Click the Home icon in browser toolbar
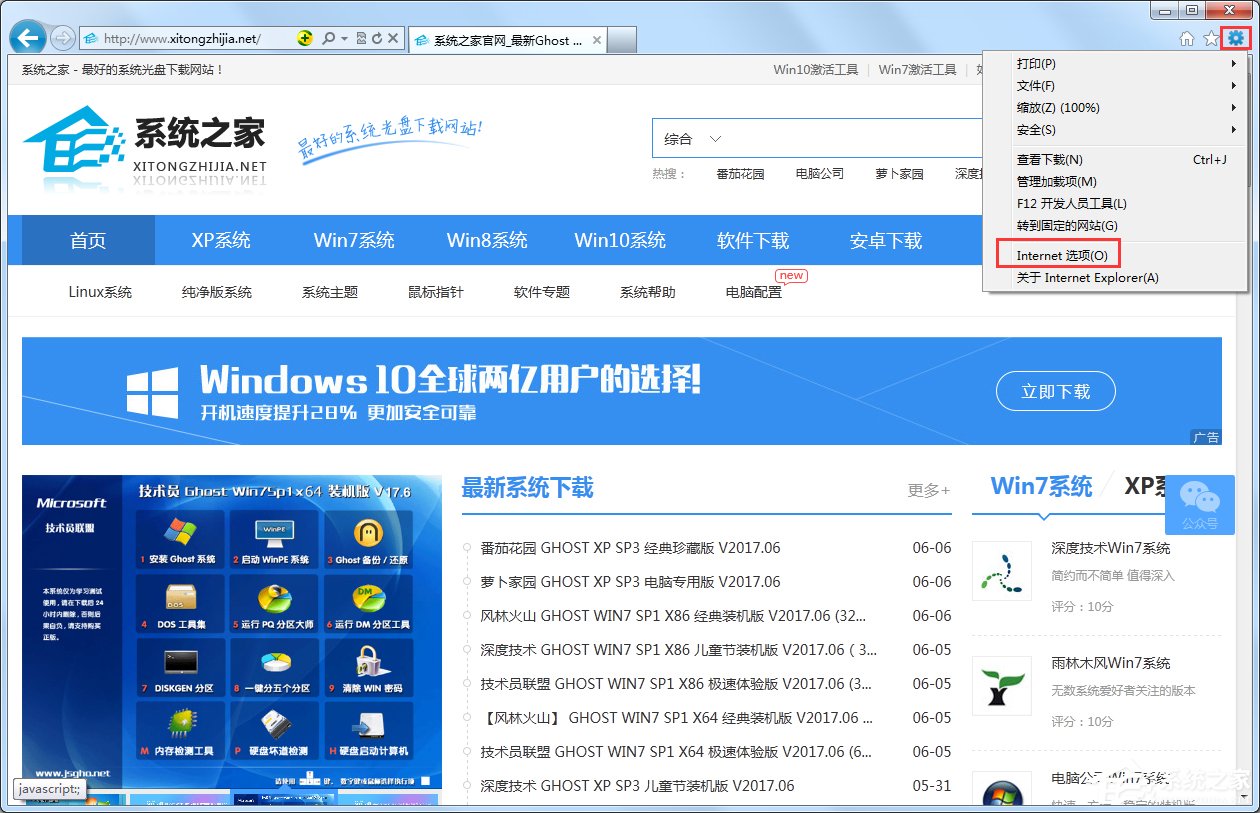The image size is (1260, 813). 1186,38
